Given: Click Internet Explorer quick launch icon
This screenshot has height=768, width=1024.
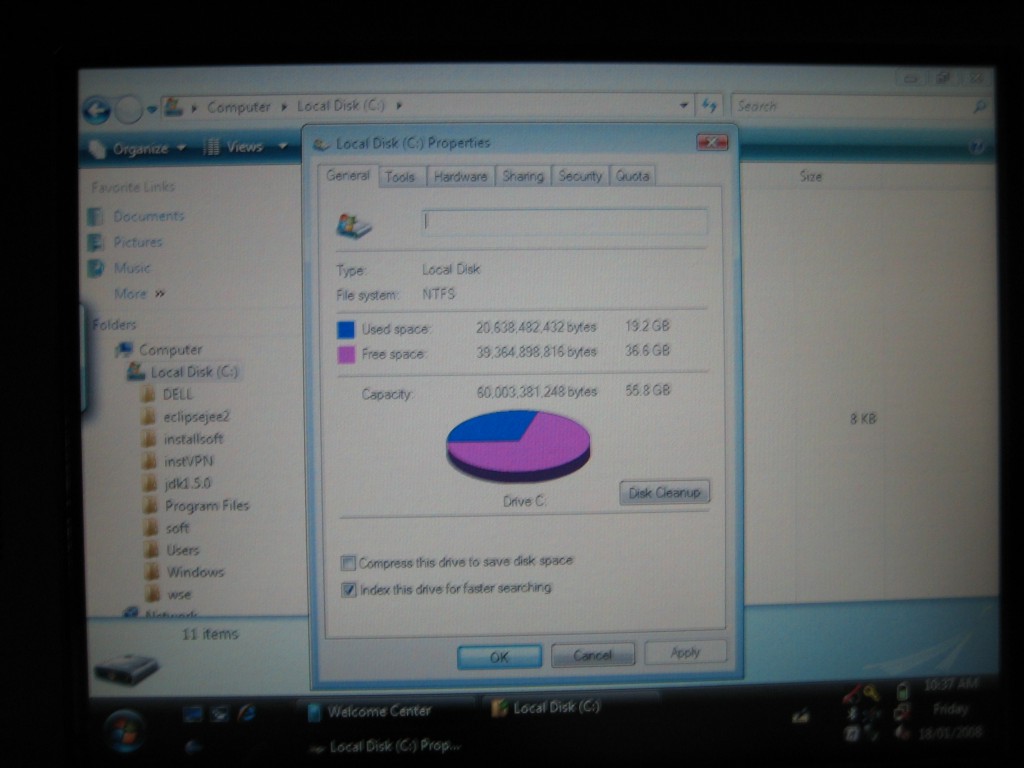Looking at the screenshot, I should pos(247,713).
